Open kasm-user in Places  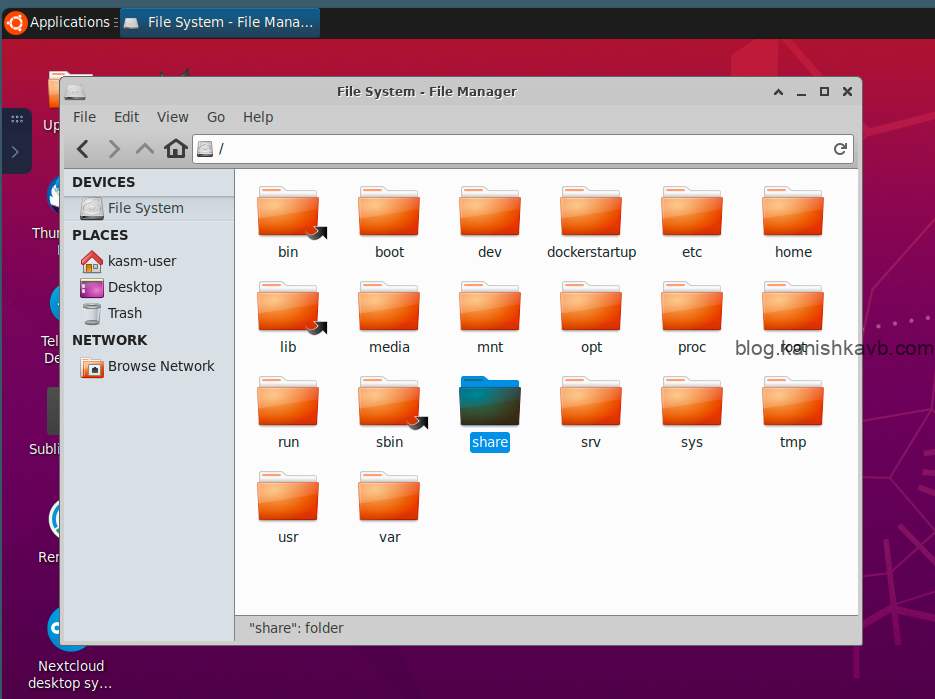click(142, 261)
